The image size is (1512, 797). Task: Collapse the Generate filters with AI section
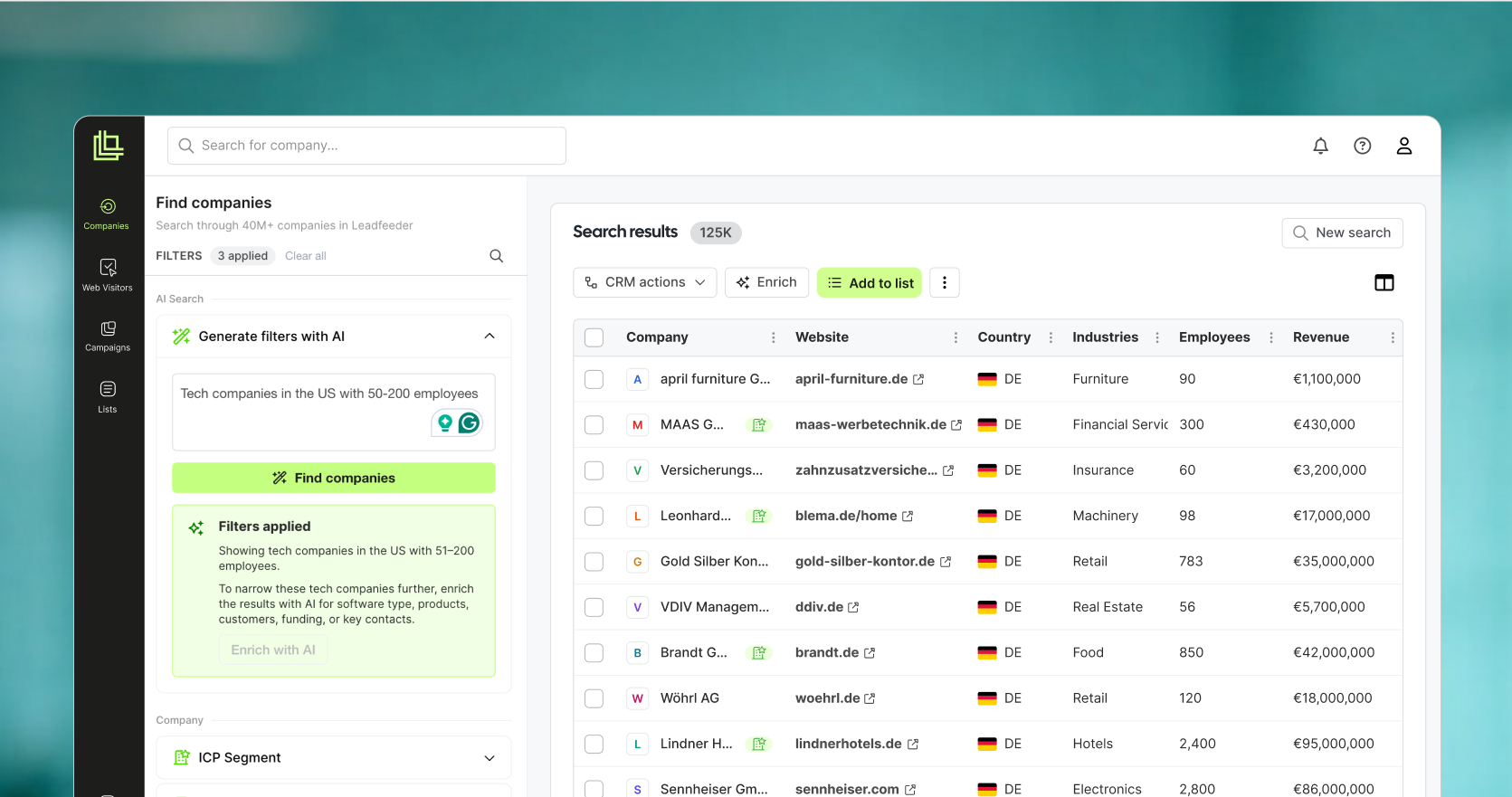coord(490,337)
